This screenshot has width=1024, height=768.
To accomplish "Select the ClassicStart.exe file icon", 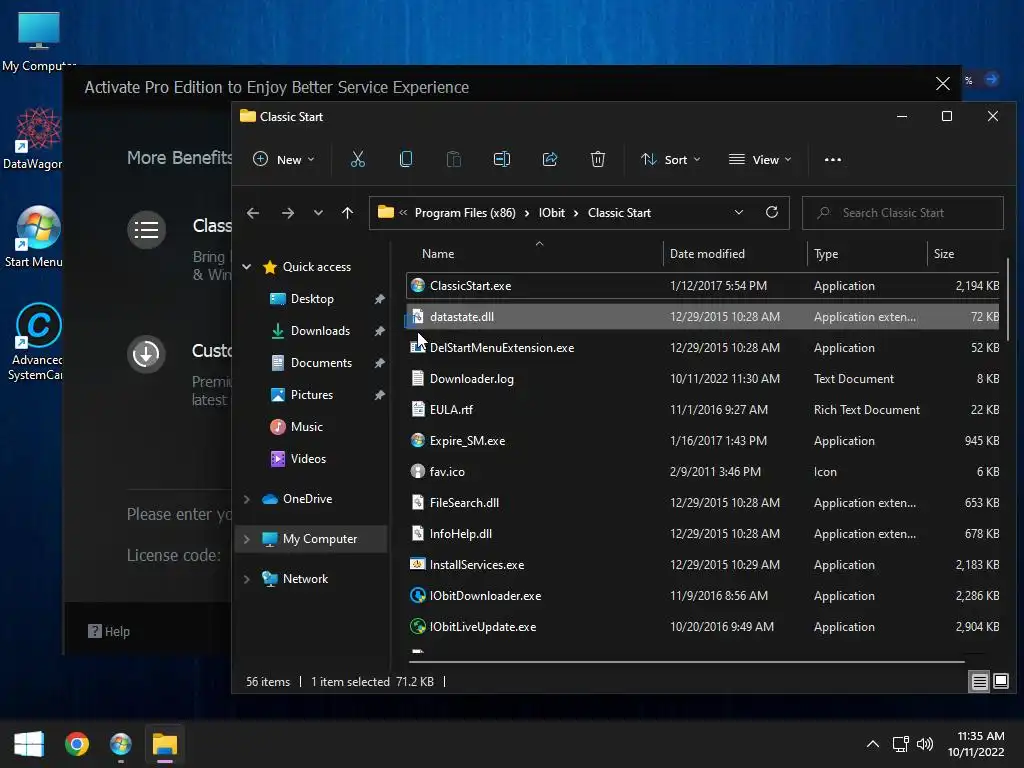I will coord(417,285).
